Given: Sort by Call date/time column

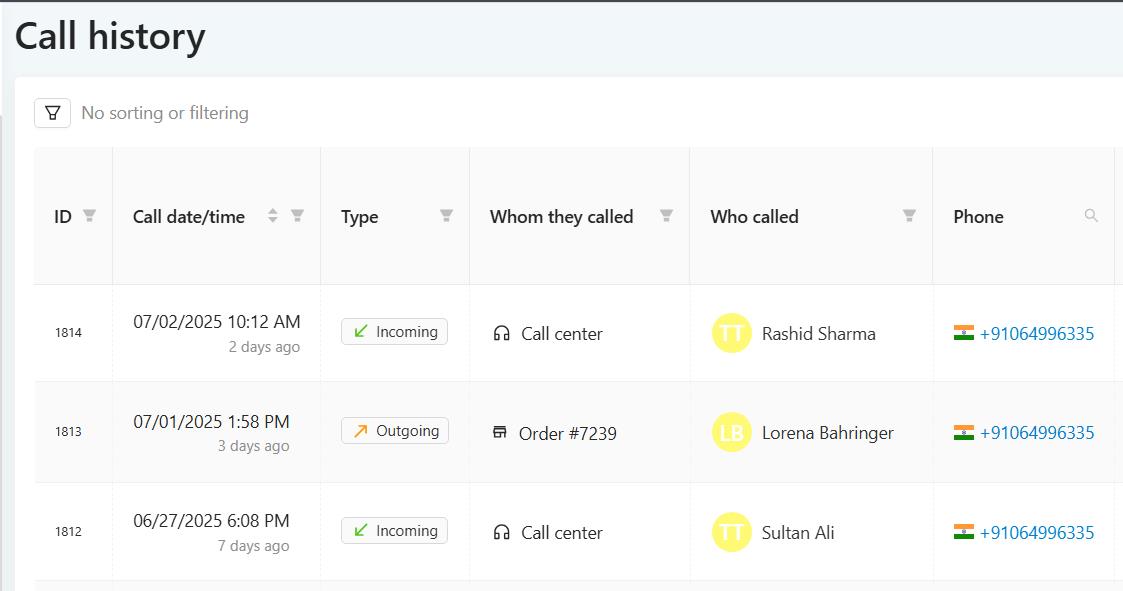Looking at the screenshot, I should (x=272, y=216).
